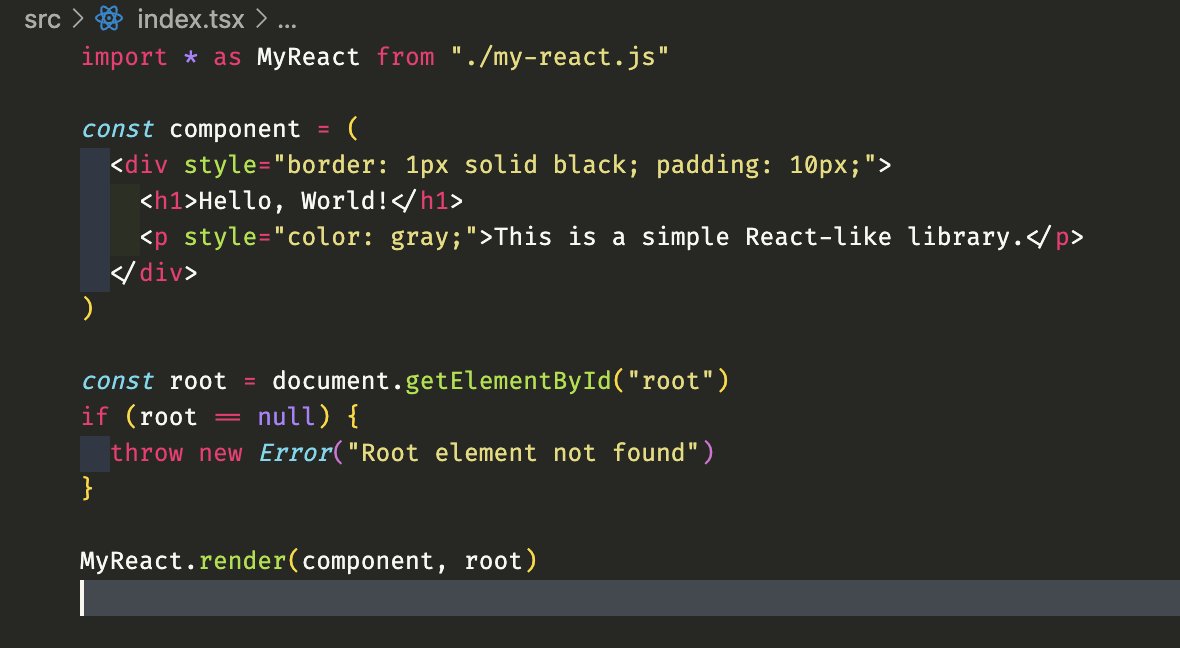The height and width of the screenshot is (648, 1180).
Task: Click 'component' in the const declaration
Action: click(x=235, y=129)
